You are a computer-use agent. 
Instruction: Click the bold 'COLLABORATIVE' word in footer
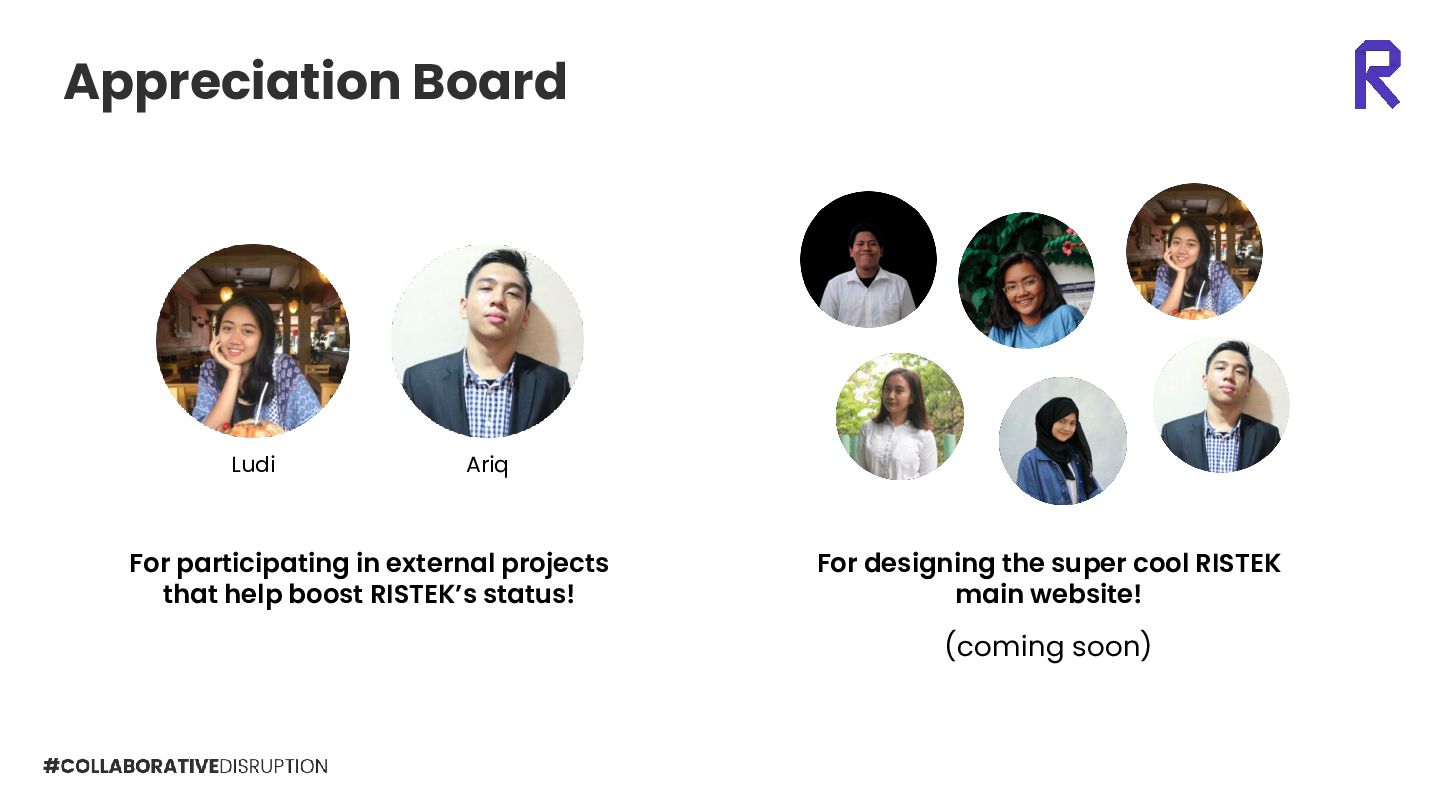140,767
